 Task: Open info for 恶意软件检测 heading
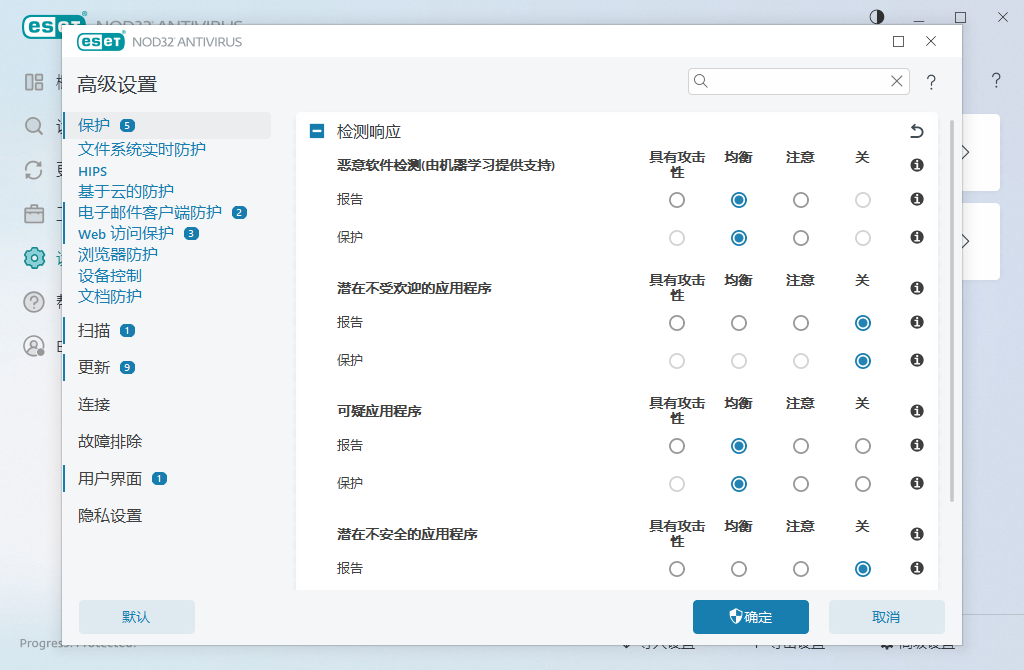point(917,165)
